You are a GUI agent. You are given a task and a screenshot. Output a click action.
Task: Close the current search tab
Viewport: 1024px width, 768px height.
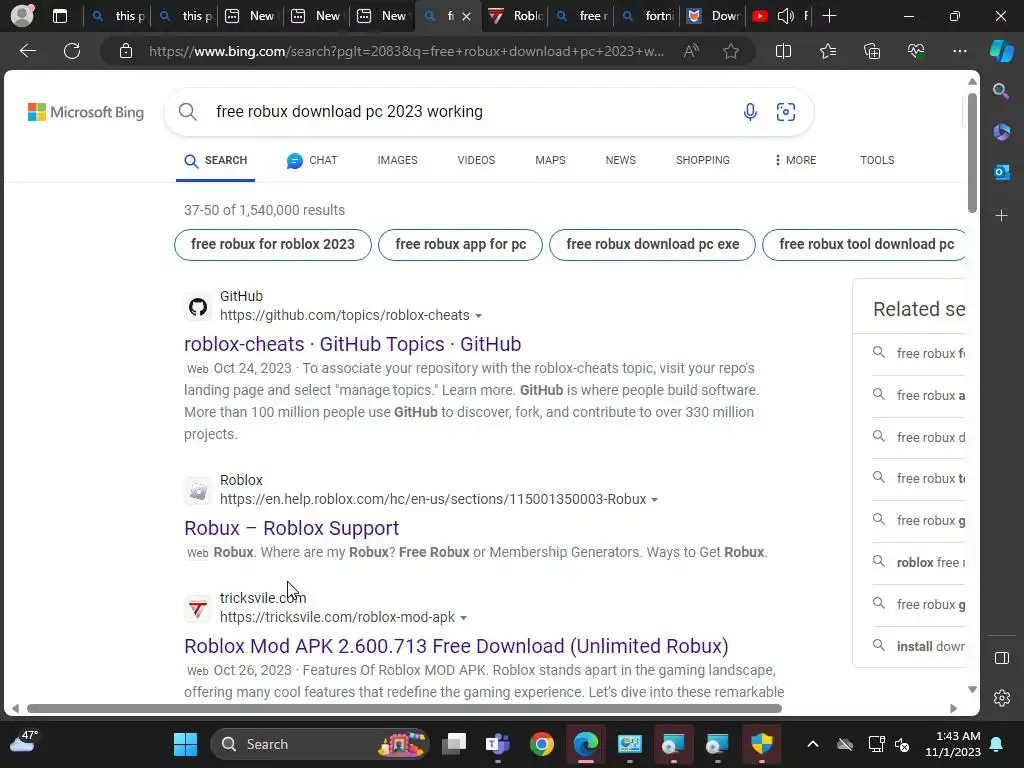[466, 16]
